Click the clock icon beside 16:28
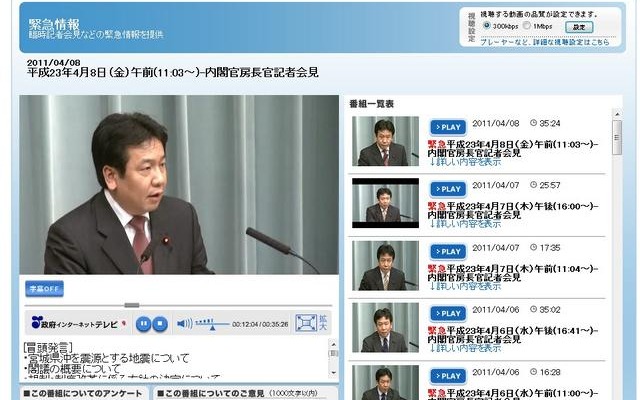This screenshot has width=640, height=400. (533, 371)
